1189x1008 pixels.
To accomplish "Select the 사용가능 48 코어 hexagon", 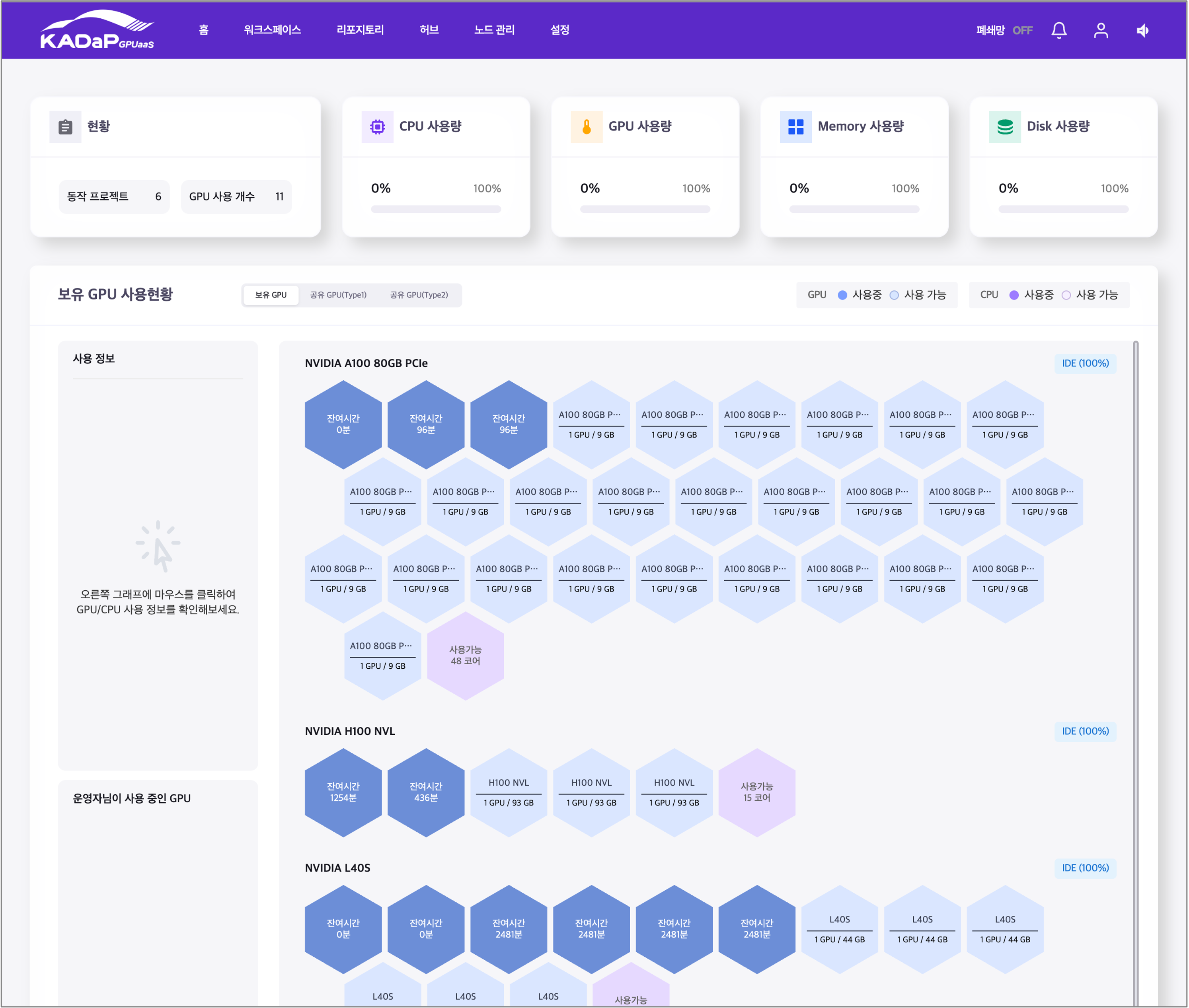I will coord(465,656).
